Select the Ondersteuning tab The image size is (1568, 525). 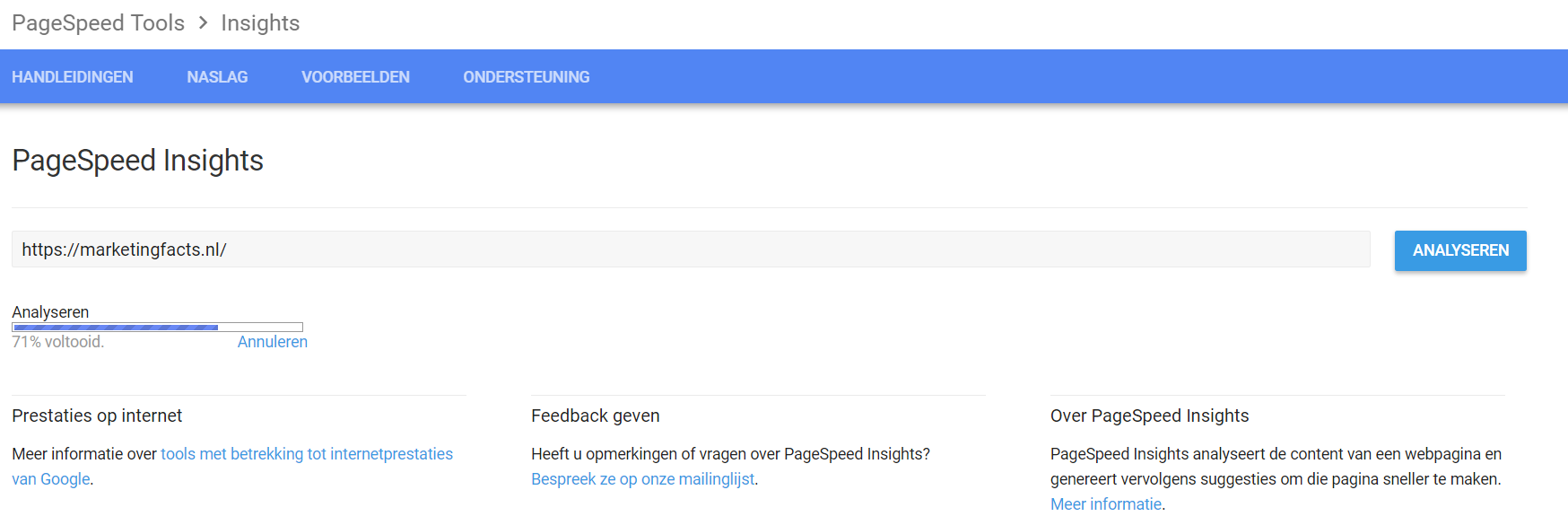(527, 77)
